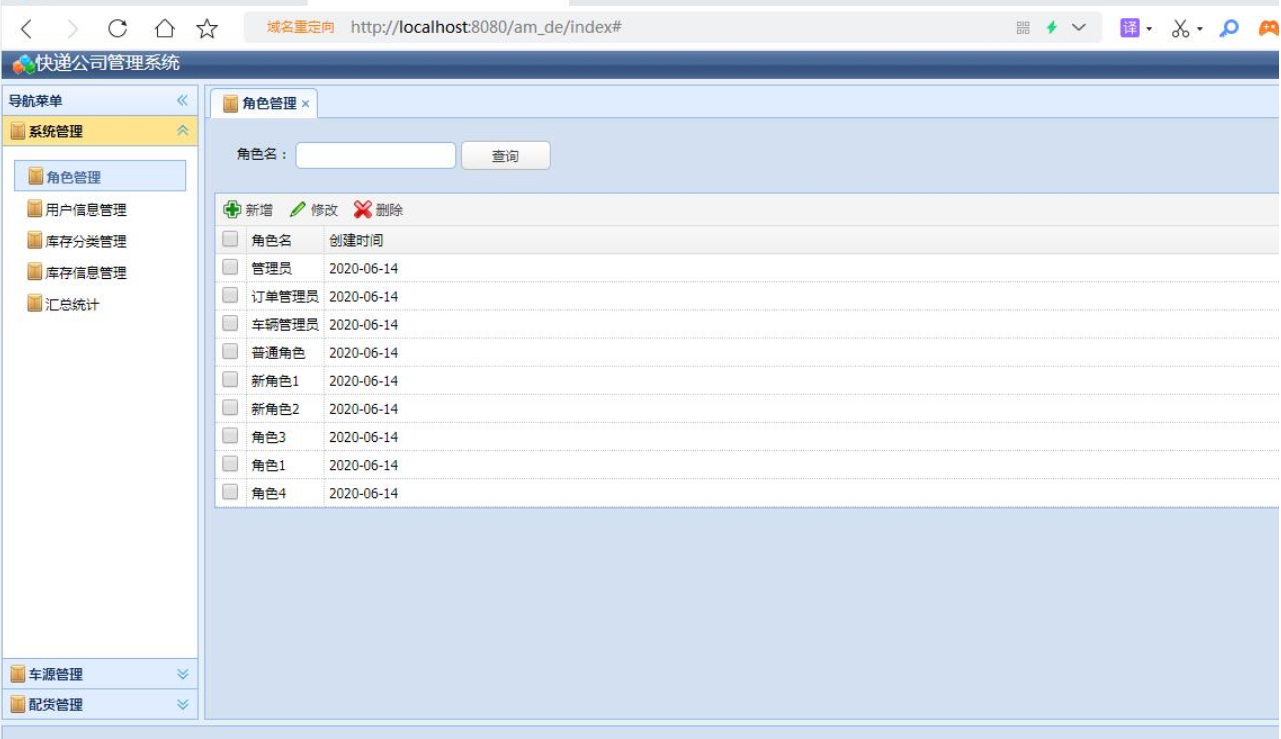Open the purple translate extension icon
Viewport: 1281px width, 739px height.
1130,28
